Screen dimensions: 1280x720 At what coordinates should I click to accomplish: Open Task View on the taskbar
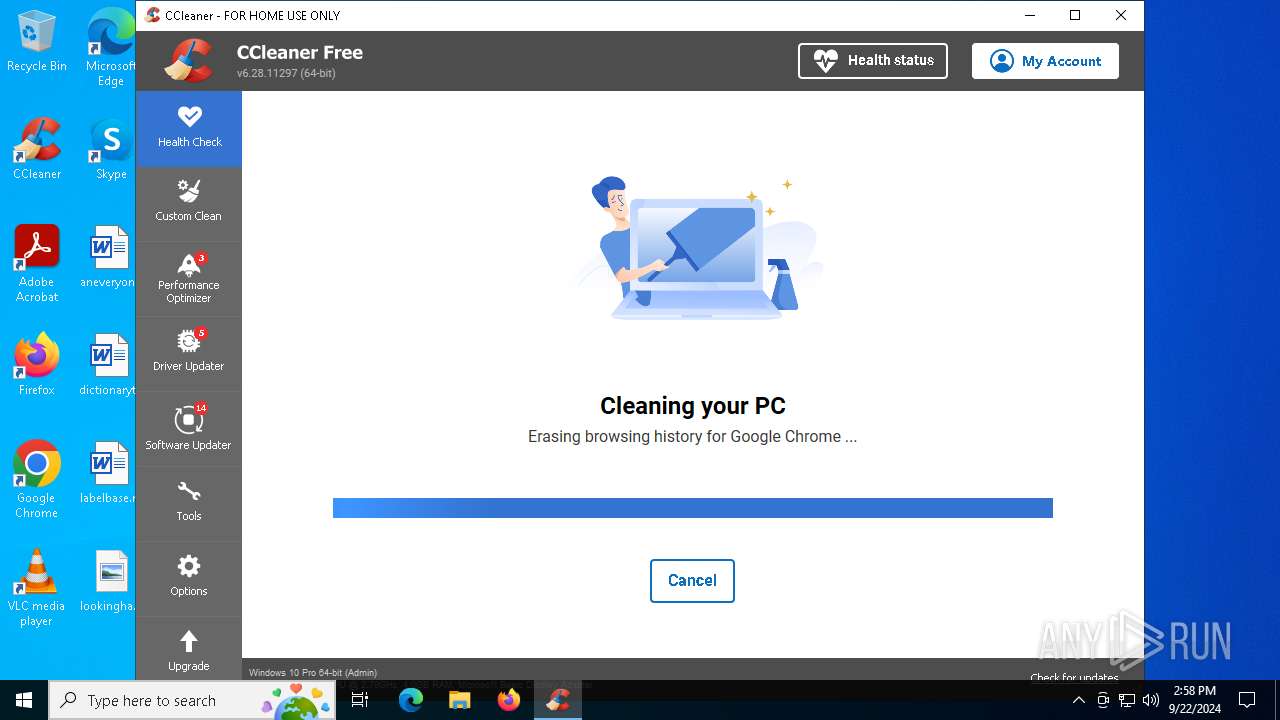click(360, 700)
